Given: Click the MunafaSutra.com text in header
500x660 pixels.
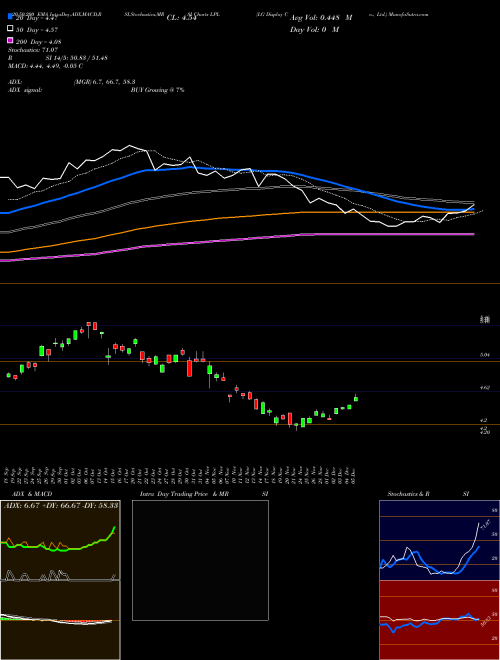Looking at the screenshot, I should tap(408, 14).
